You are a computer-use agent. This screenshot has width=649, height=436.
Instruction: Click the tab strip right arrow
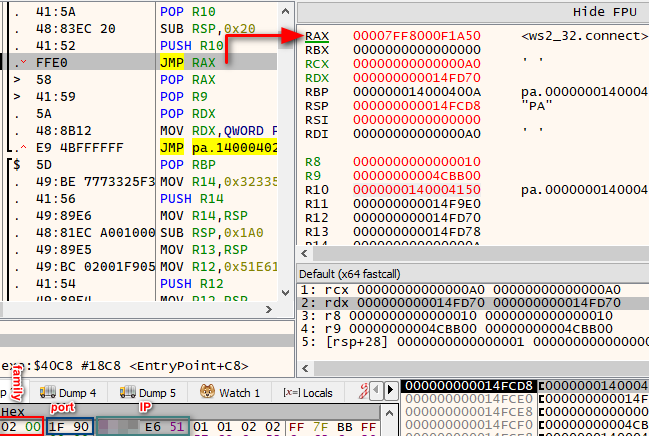pos(390,390)
